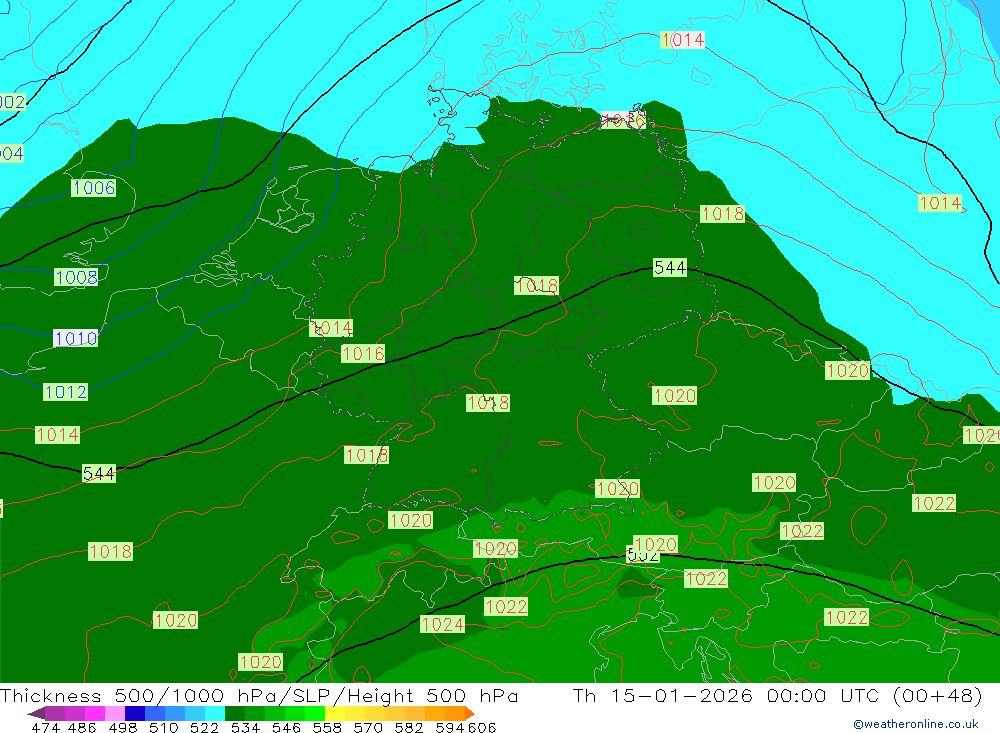This screenshot has height=733, width=1000.
Task: Click legend value 594
Action: 449,727
